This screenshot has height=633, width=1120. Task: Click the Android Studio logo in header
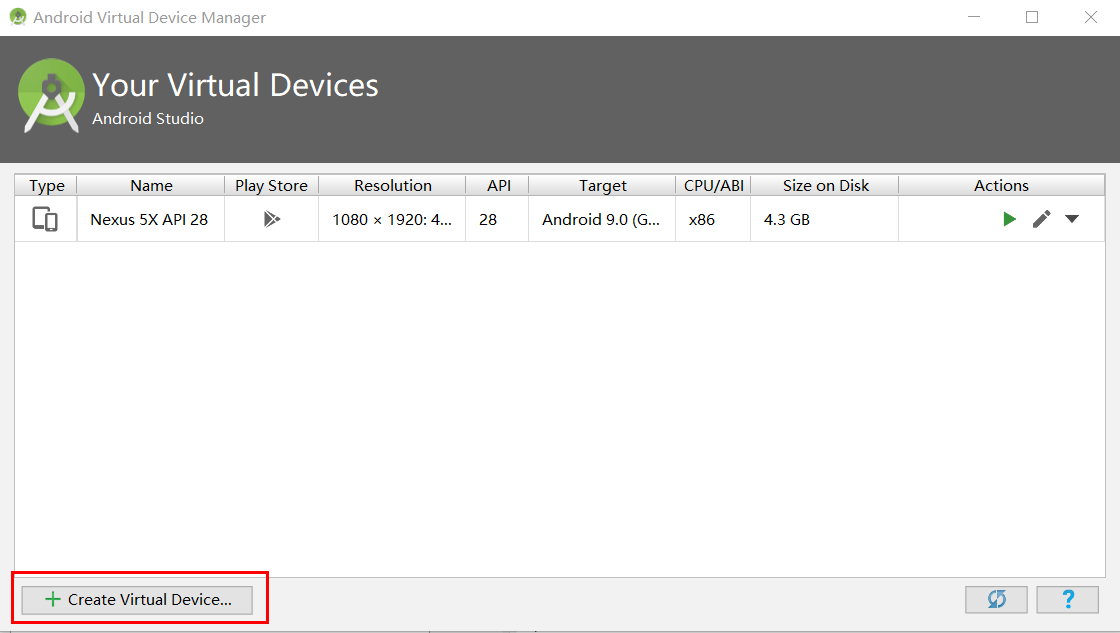(x=51, y=95)
